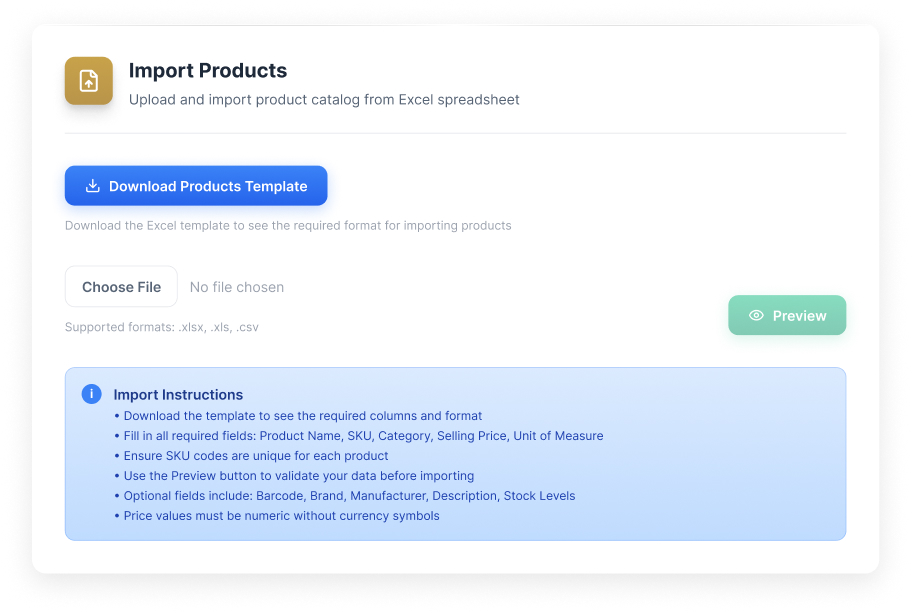Image resolution: width=912 pixels, height=614 pixels.
Task: Click the Preview button label
Action: coord(799,315)
